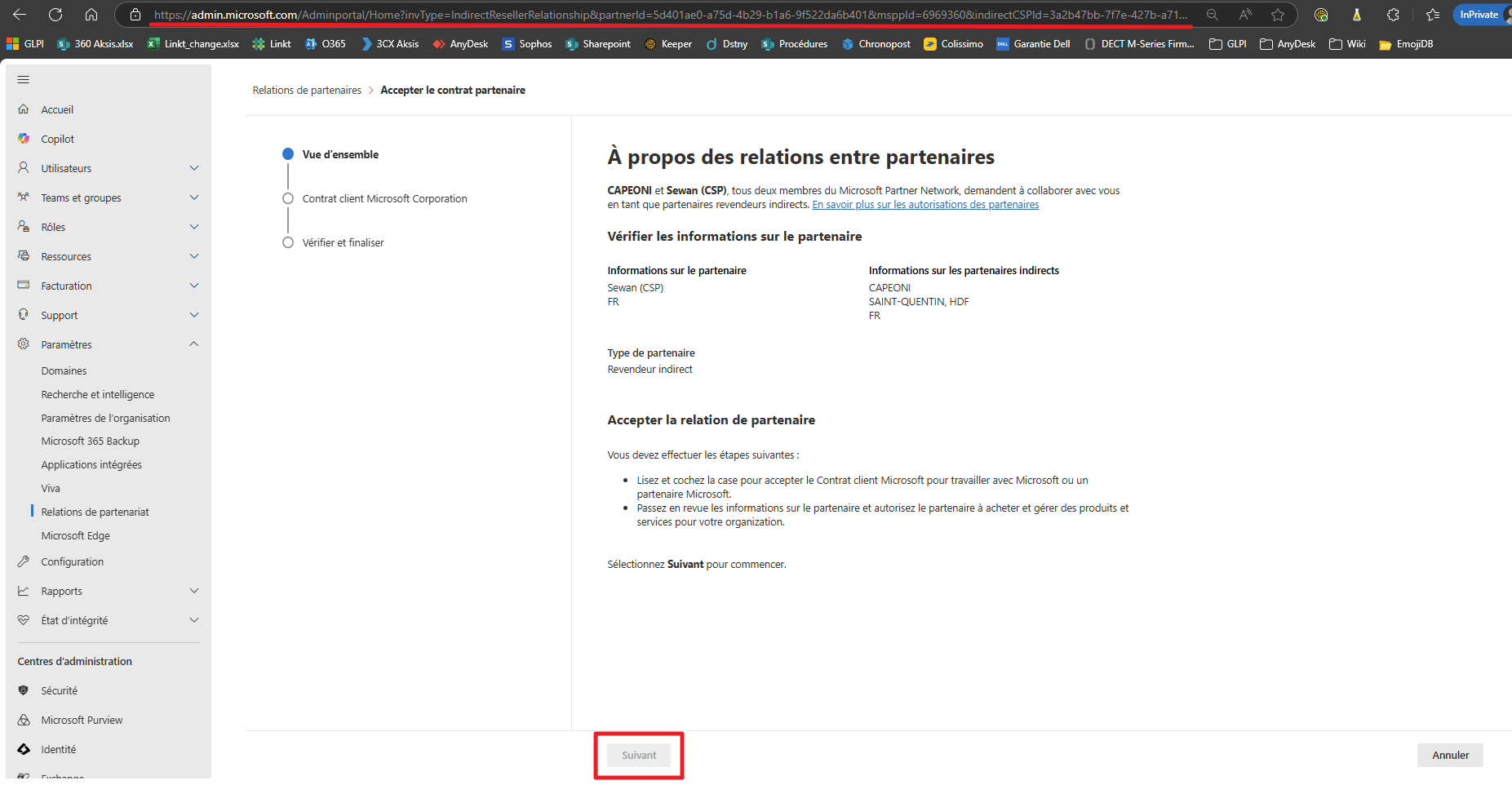Select Relations de partenariat in the sidebar

pos(95,512)
